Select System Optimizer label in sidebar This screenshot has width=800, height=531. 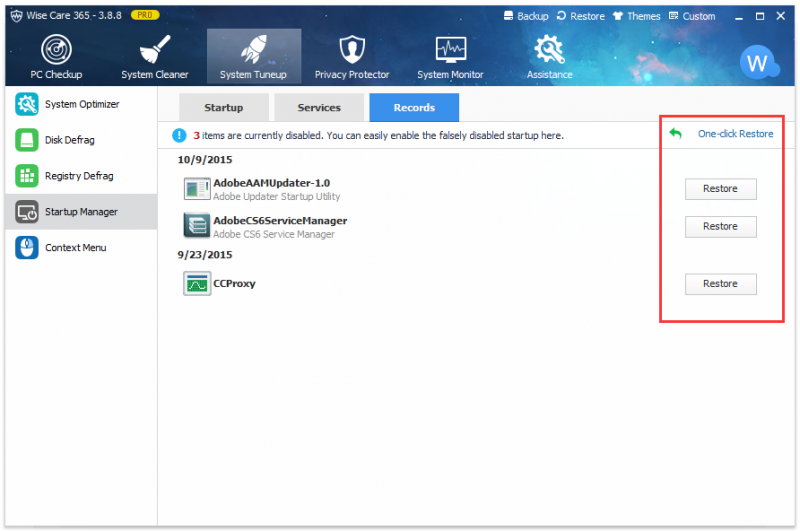click(82, 104)
